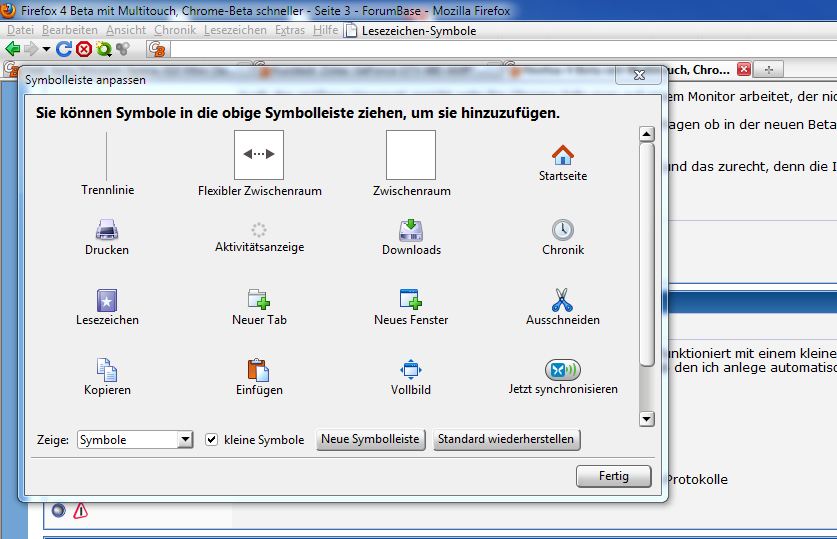Open the Extras menu
Image resolution: width=837 pixels, height=539 pixels.
coord(290,30)
